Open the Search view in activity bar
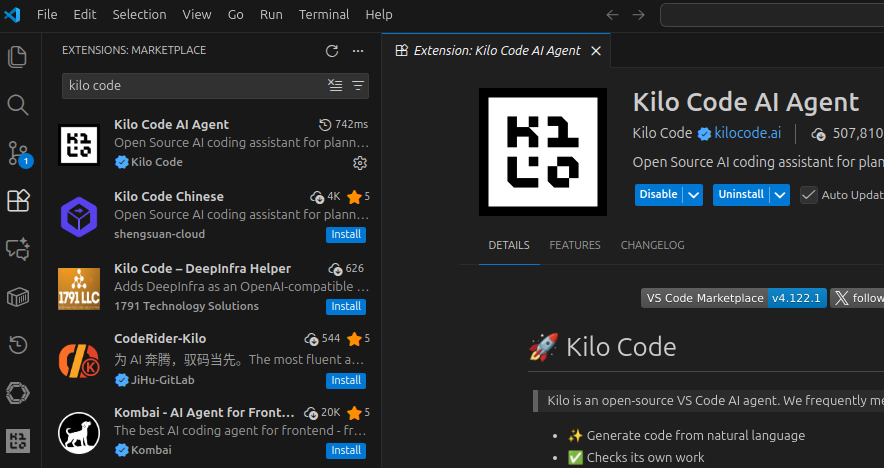The image size is (884, 468). click(17, 105)
